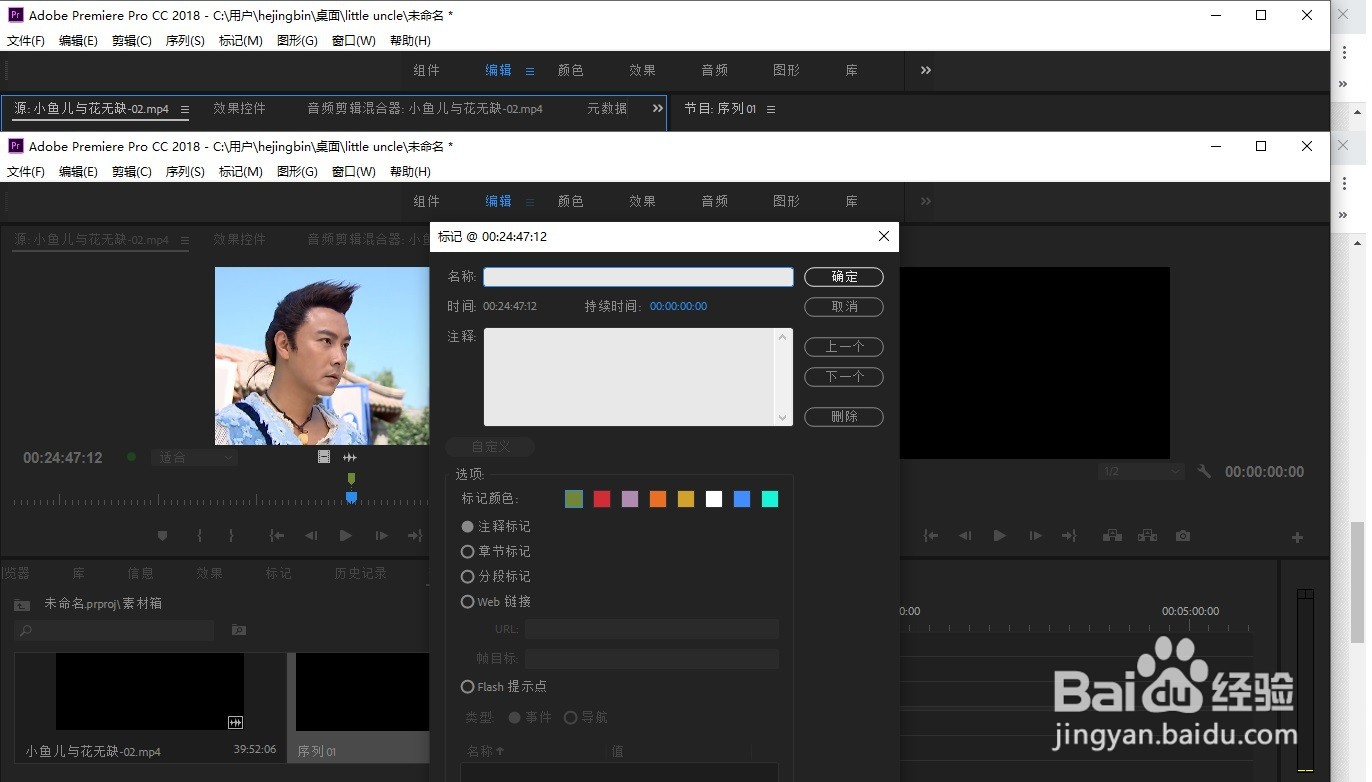Click the 名称 input field in marker dialog

(637, 277)
